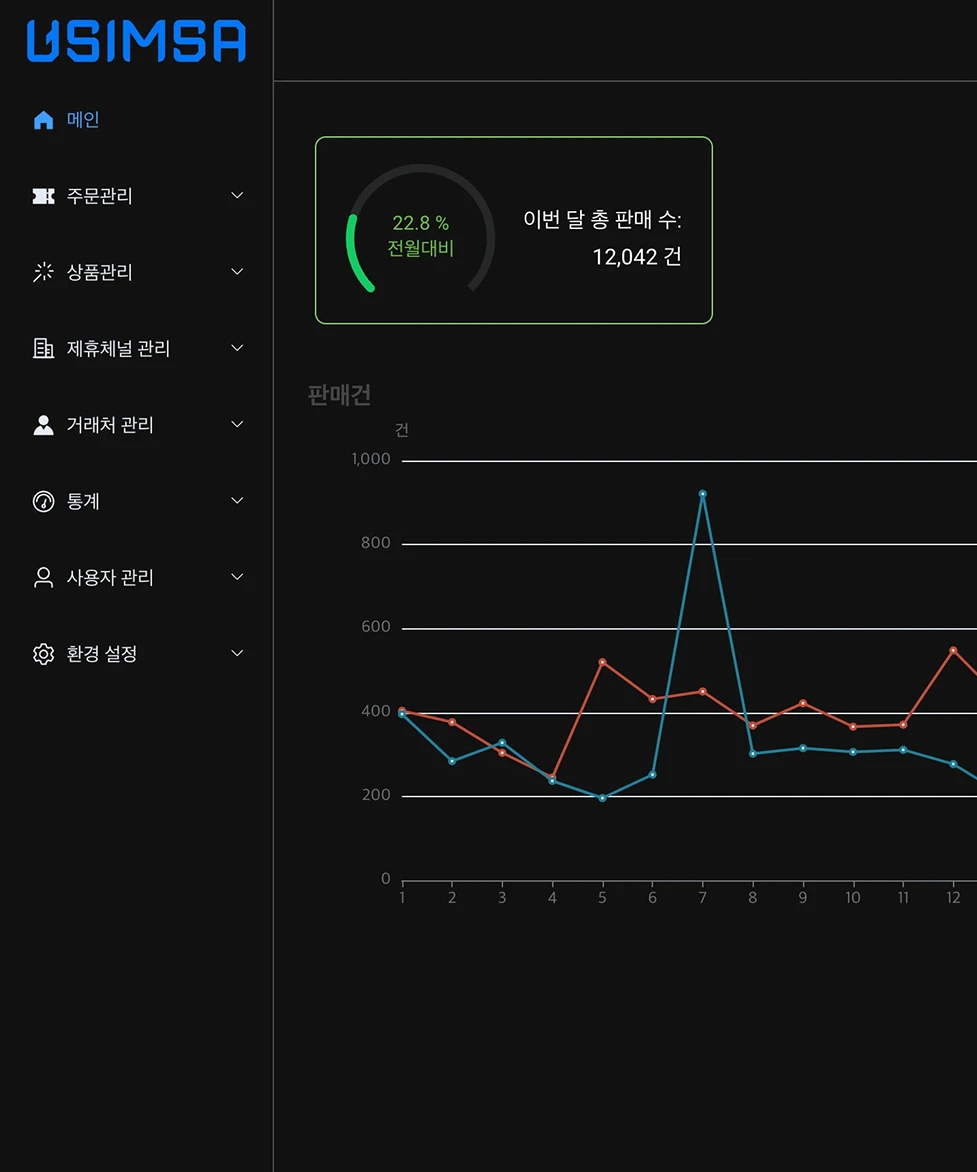Click the green 22.8% progress gauge

click(x=420, y=232)
